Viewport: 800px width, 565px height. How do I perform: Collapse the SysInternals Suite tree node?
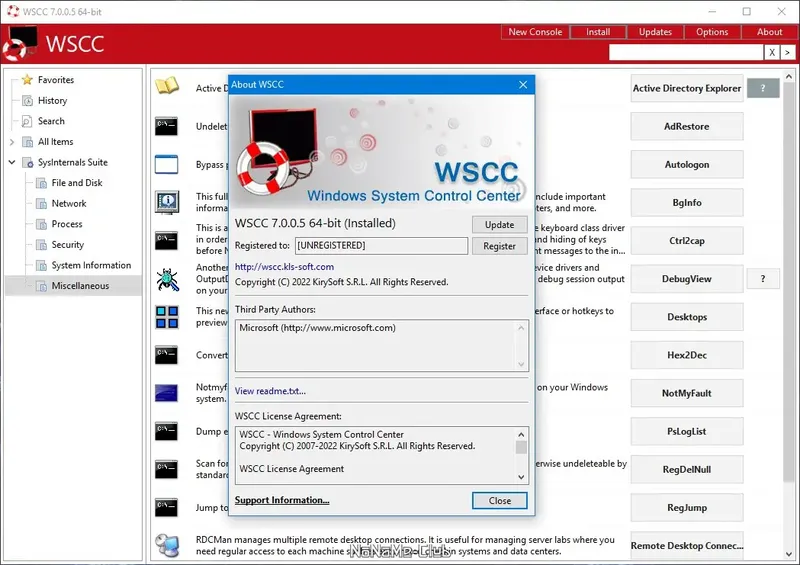coord(12,162)
